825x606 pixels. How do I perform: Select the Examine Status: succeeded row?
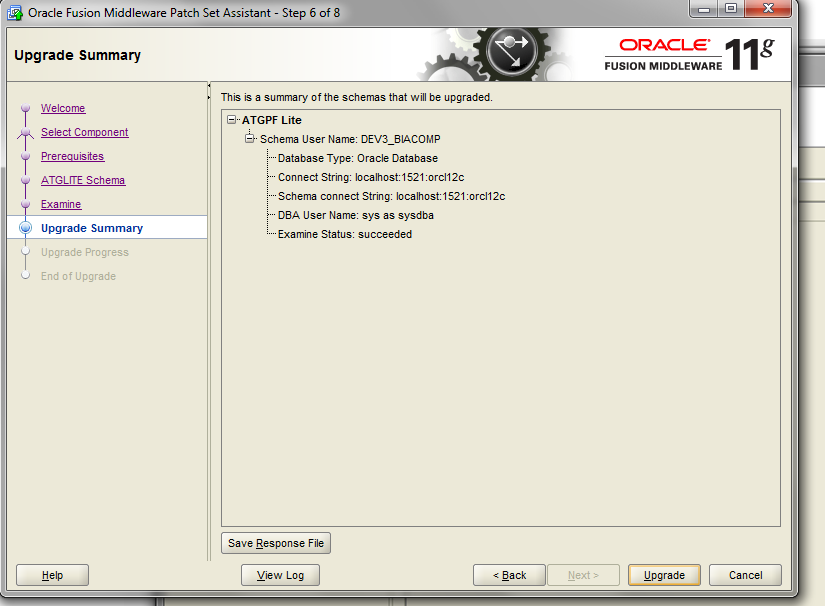click(x=345, y=234)
